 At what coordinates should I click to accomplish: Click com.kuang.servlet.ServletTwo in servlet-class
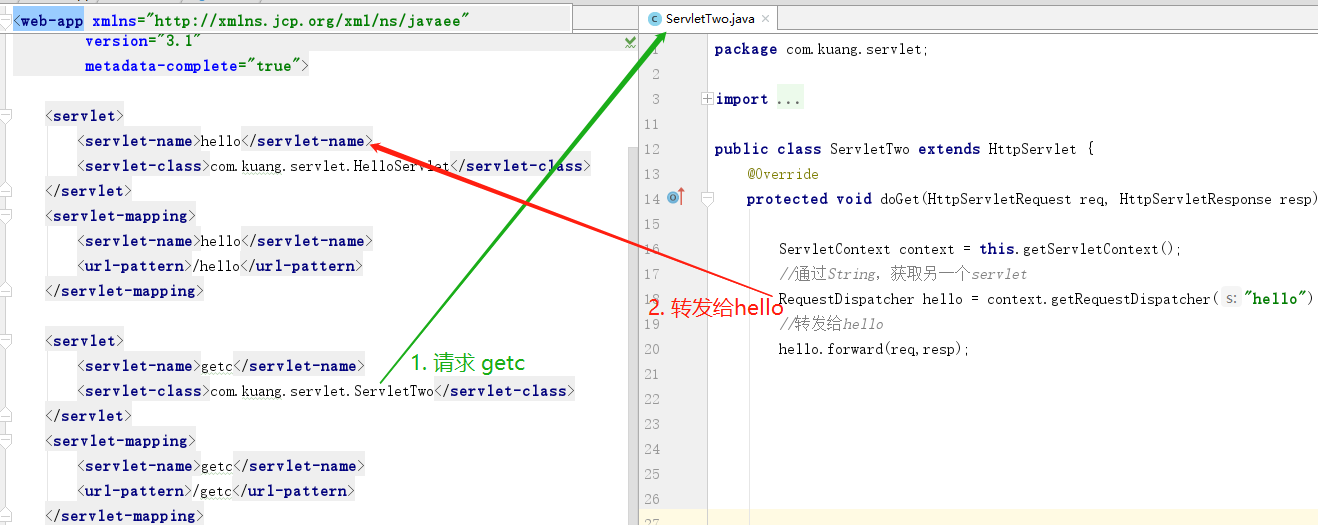[321, 391]
